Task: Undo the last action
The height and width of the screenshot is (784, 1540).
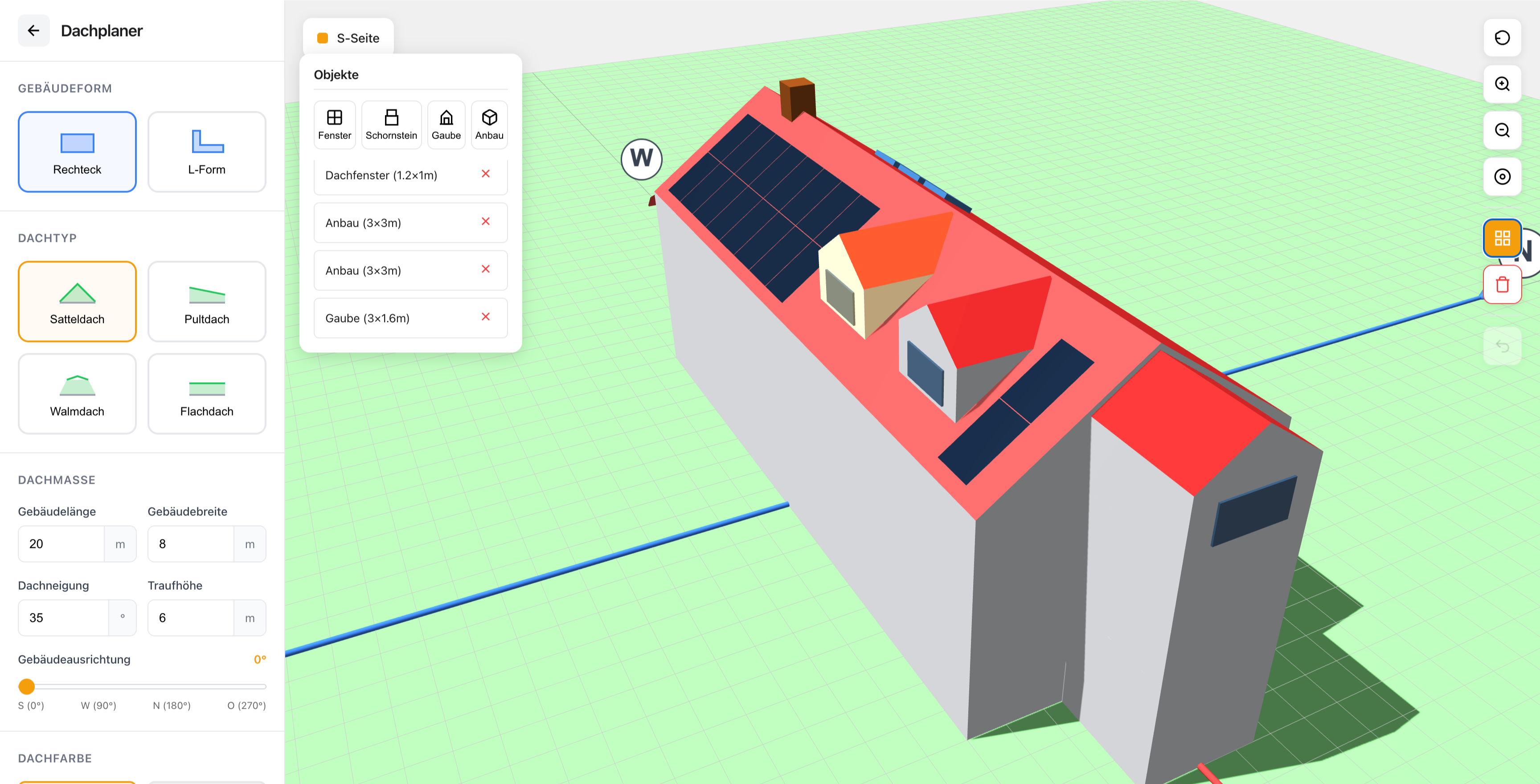Action: [x=1502, y=345]
